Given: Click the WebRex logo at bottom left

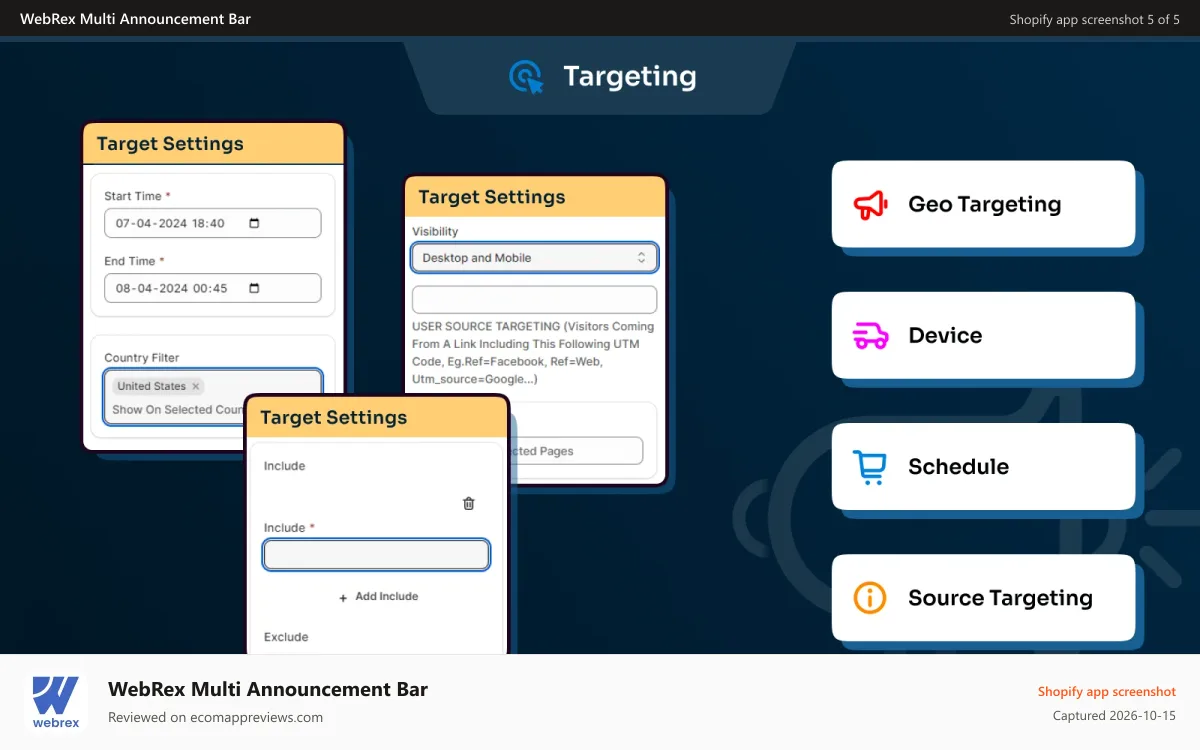Looking at the screenshot, I should coord(56,702).
